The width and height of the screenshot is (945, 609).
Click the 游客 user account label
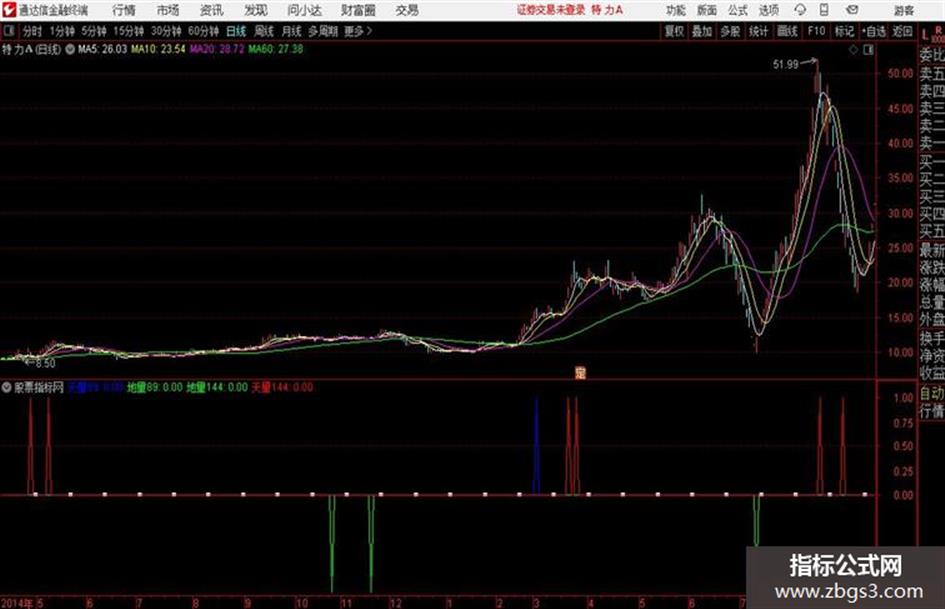tap(904, 10)
